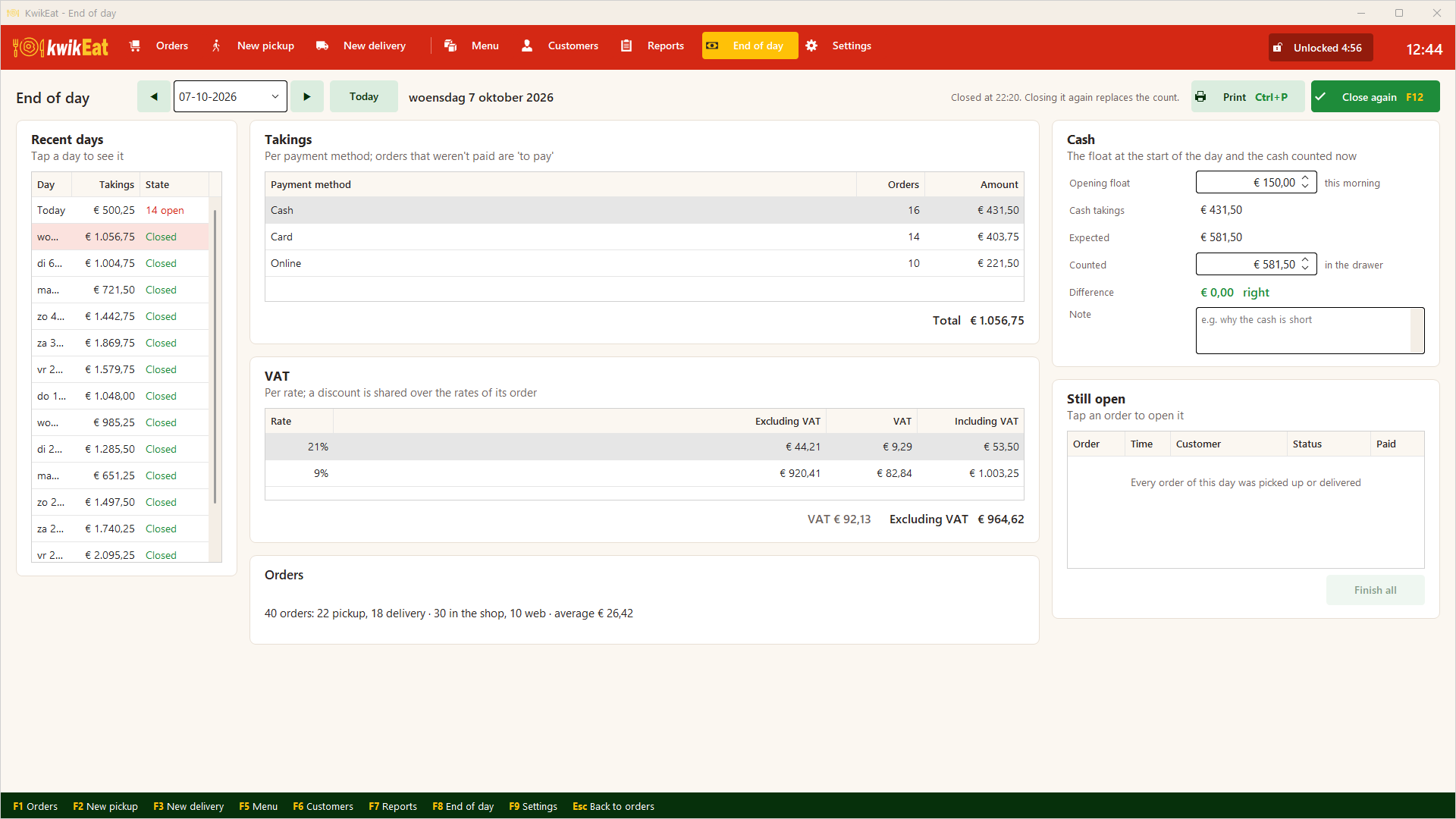This screenshot has height=819, width=1456.
Task: Select the 21% VAT rate row
Action: coord(645,447)
